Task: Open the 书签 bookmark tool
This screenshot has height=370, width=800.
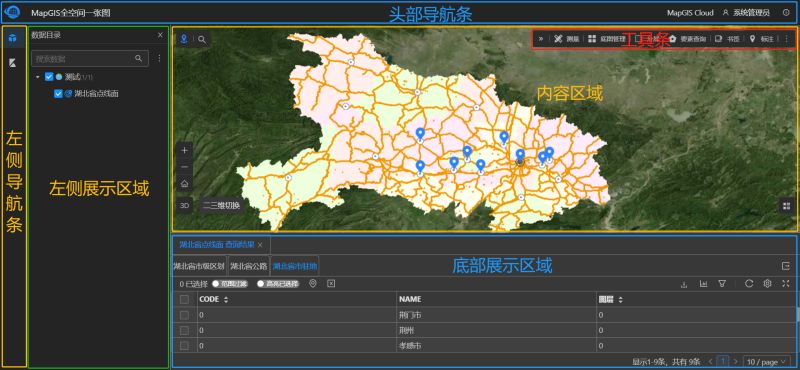Action: coord(728,39)
